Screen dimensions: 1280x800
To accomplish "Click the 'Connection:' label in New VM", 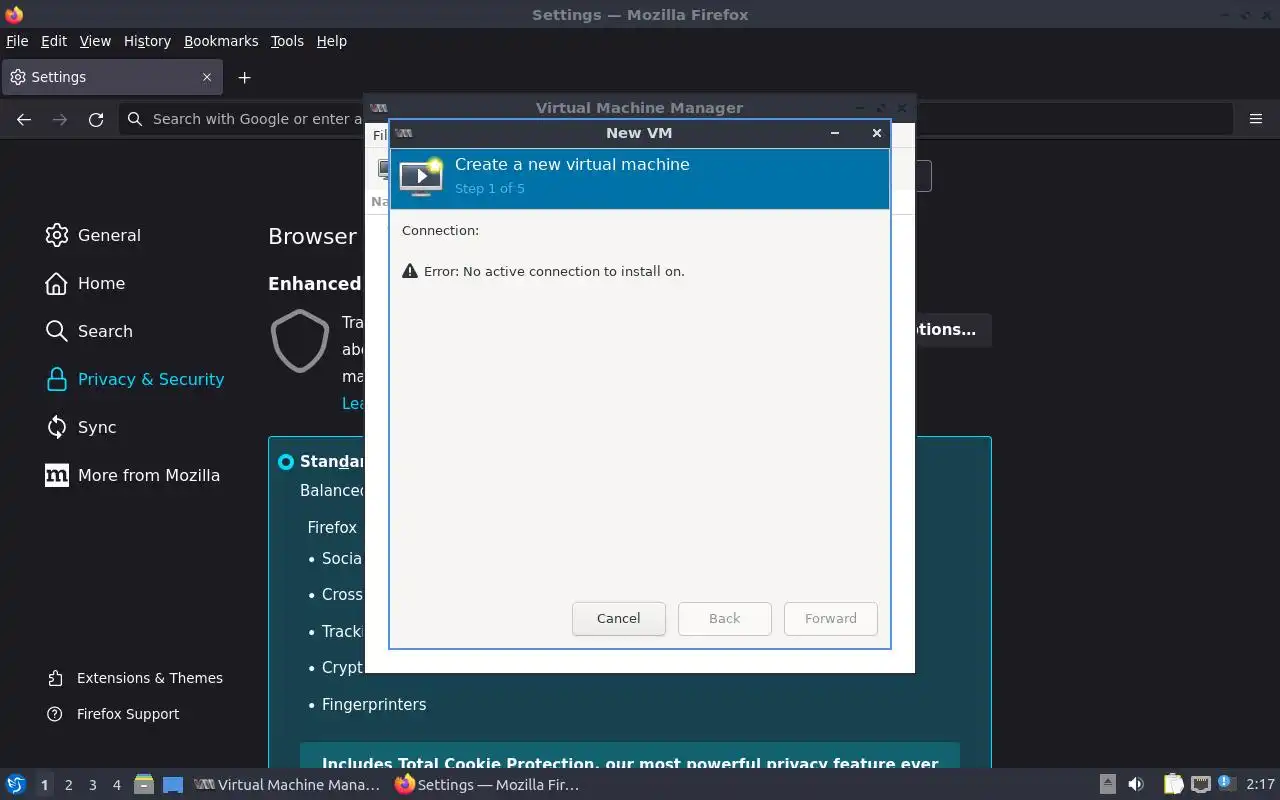I will 440,230.
